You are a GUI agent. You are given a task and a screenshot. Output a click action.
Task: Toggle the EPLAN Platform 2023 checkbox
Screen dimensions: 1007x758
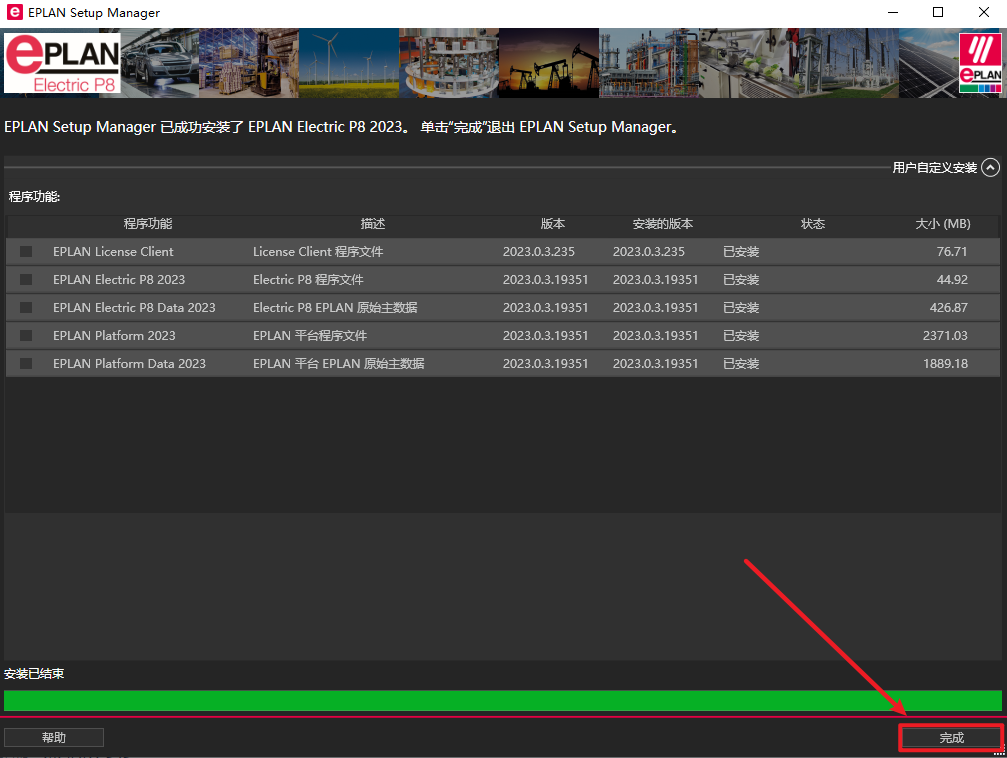coord(26,336)
